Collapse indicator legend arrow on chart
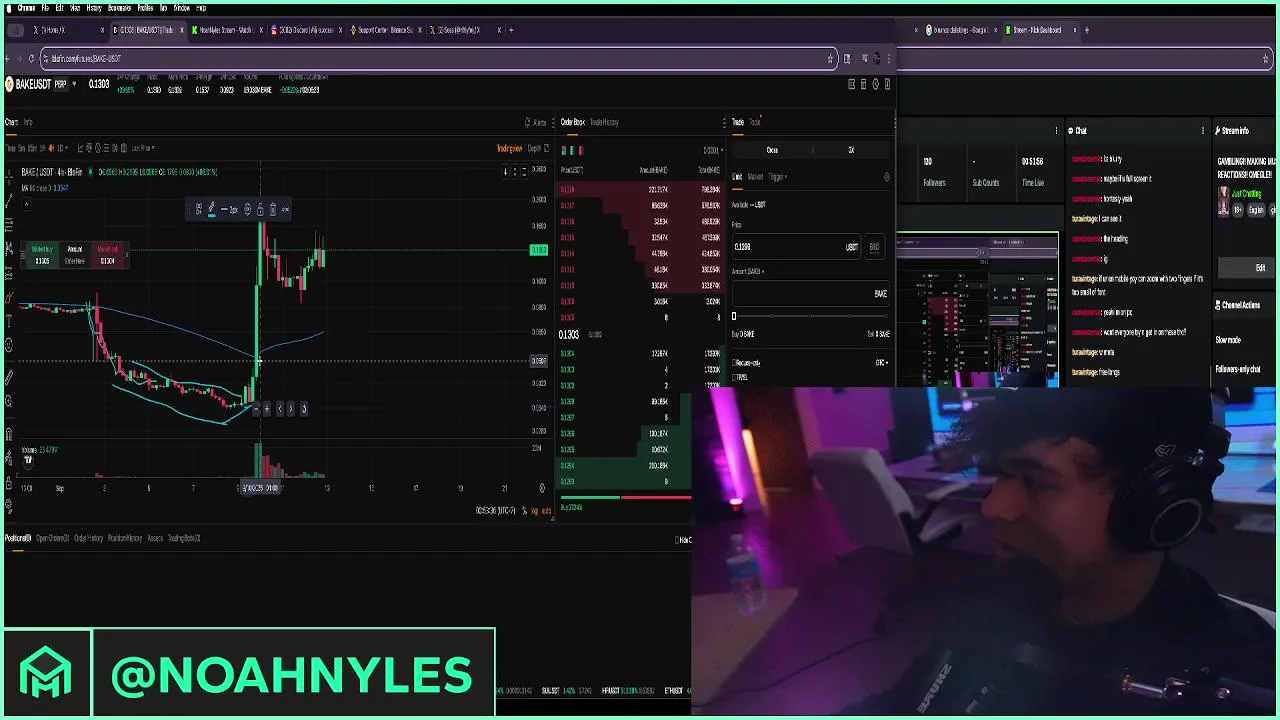Screen dimensions: 1280x720 [x=27, y=205]
